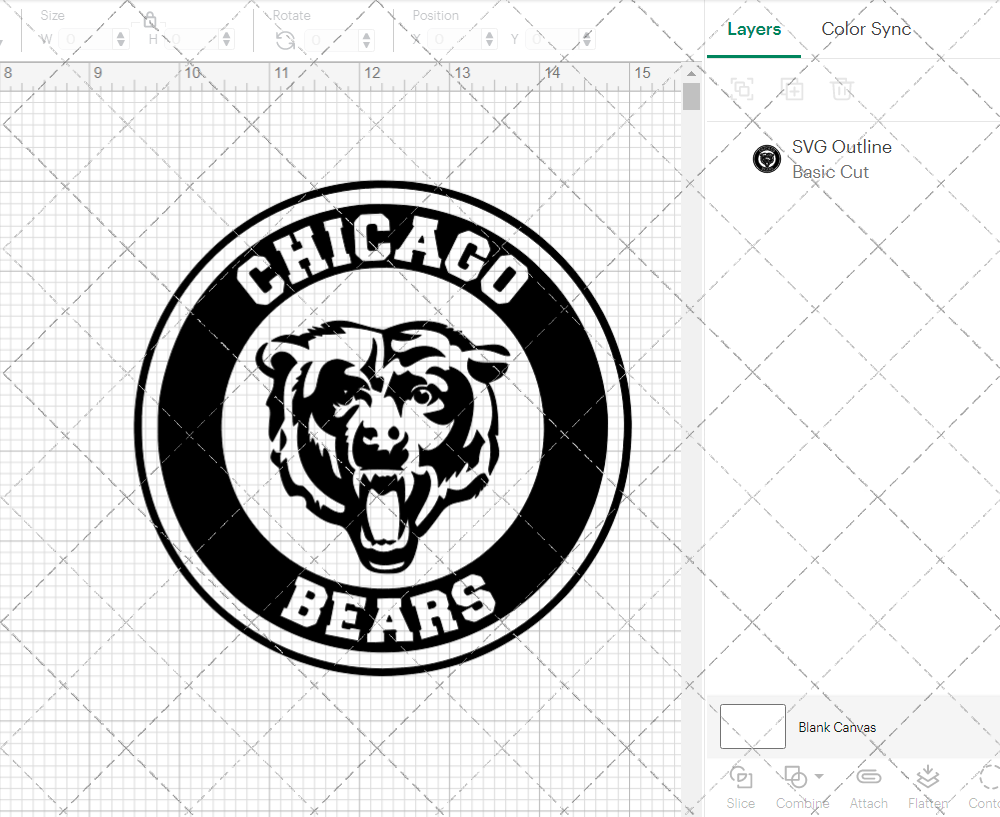This screenshot has height=817, width=1000.
Task: Open the Combine dropdown arrow
Action: pyautogui.click(x=819, y=776)
